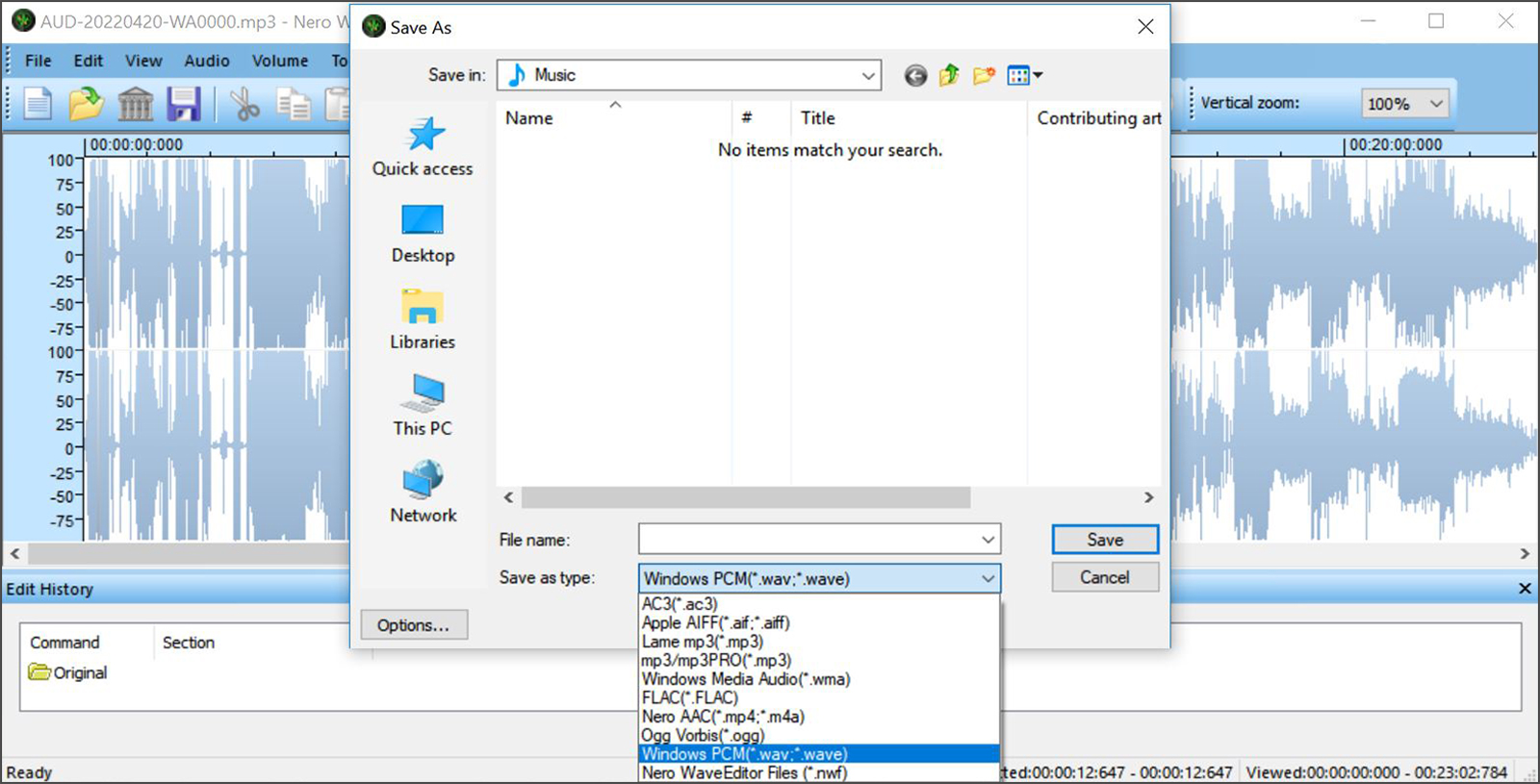
Task: Open Desktop location in places bar
Action: click(x=423, y=234)
